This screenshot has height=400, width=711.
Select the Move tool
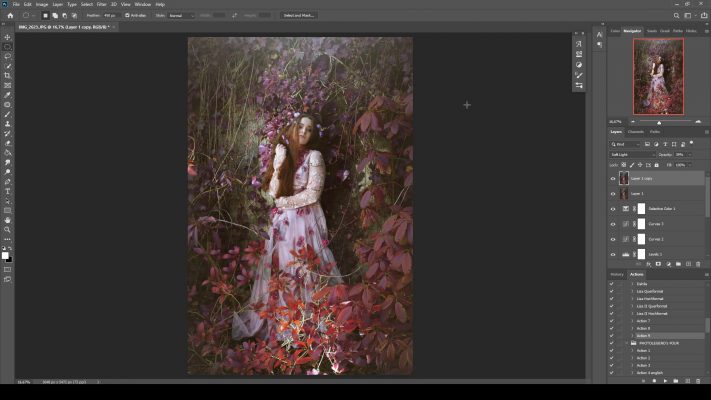(7, 37)
